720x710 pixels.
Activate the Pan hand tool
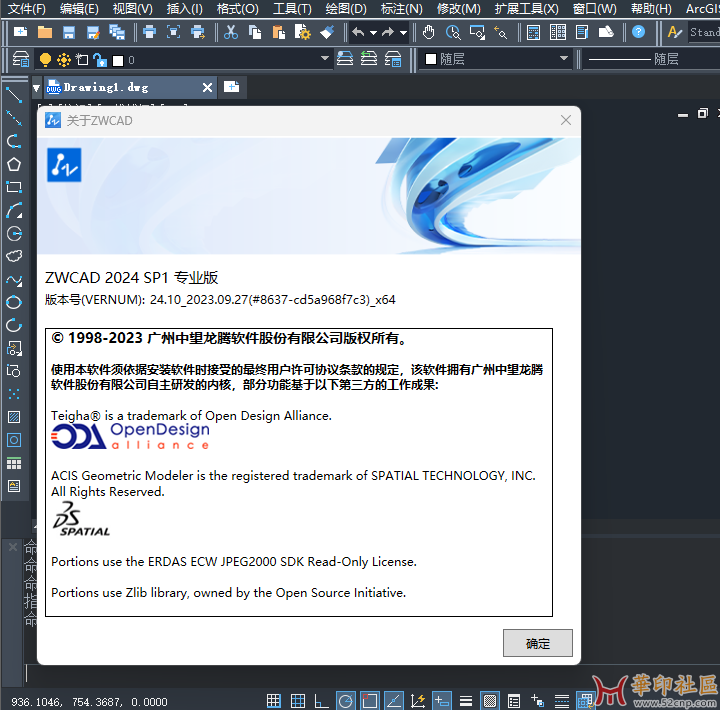[428, 32]
